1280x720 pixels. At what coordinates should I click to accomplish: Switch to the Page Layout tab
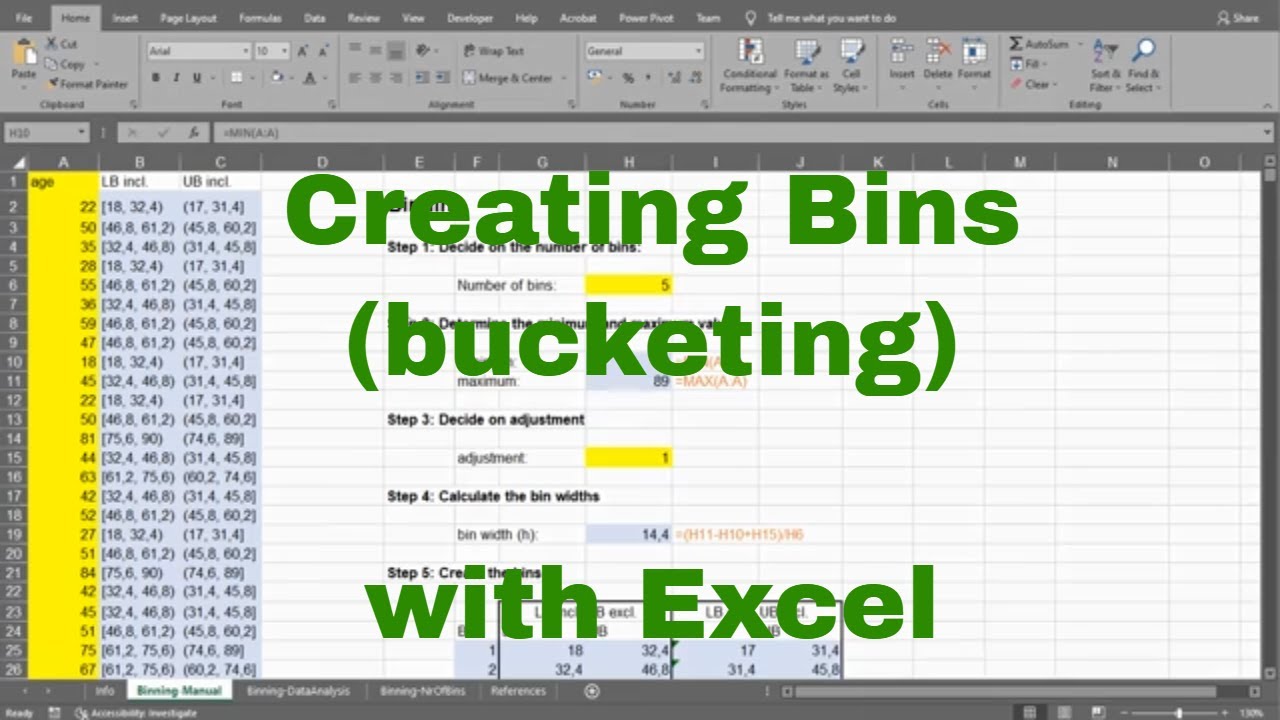click(x=188, y=18)
